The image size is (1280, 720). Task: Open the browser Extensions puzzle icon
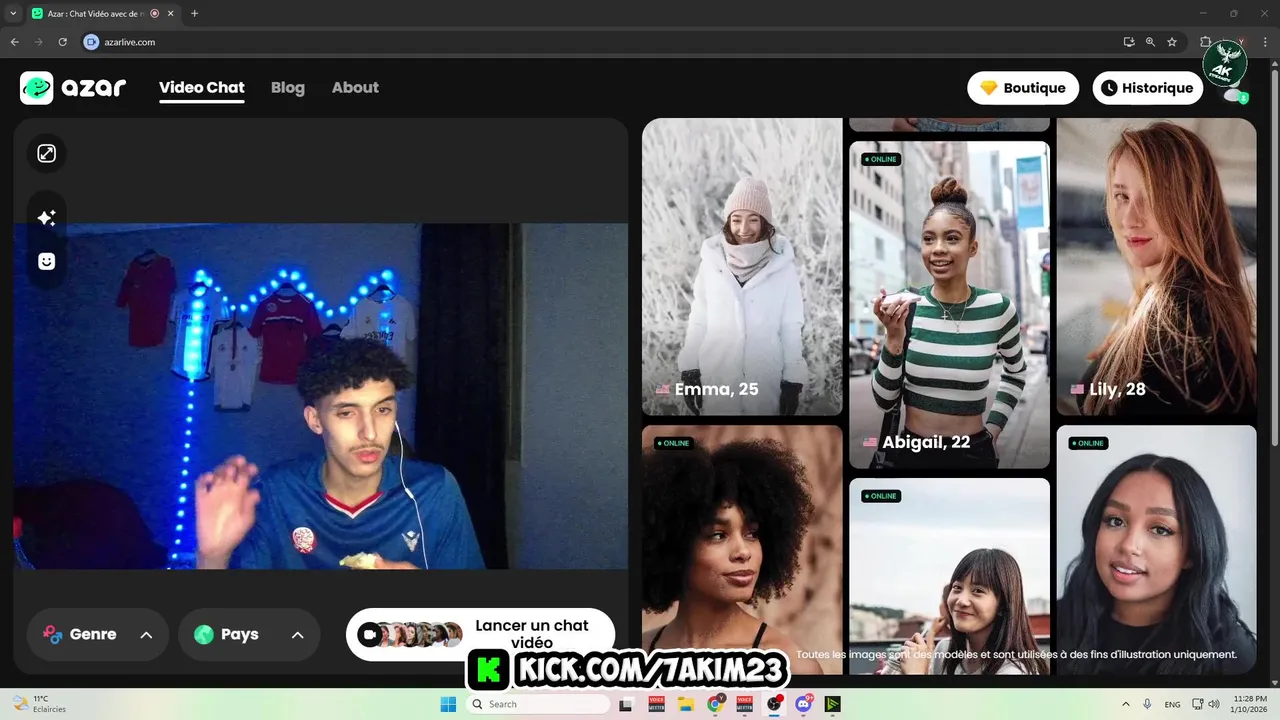pos(1205,42)
